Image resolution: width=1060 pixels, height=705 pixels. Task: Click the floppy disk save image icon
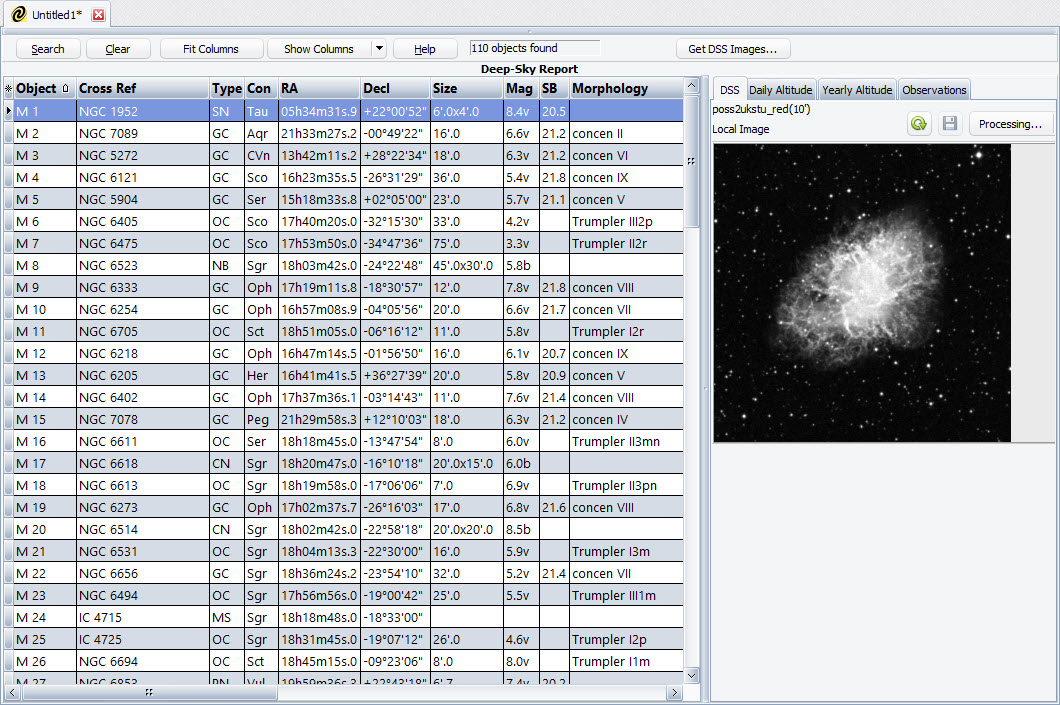[949, 124]
